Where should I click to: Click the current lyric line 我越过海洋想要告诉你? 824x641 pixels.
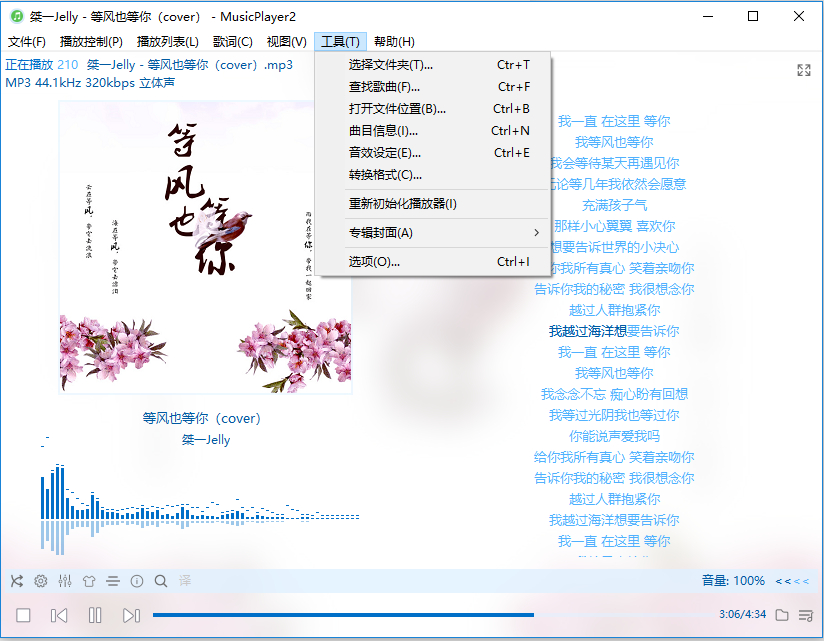(x=614, y=331)
